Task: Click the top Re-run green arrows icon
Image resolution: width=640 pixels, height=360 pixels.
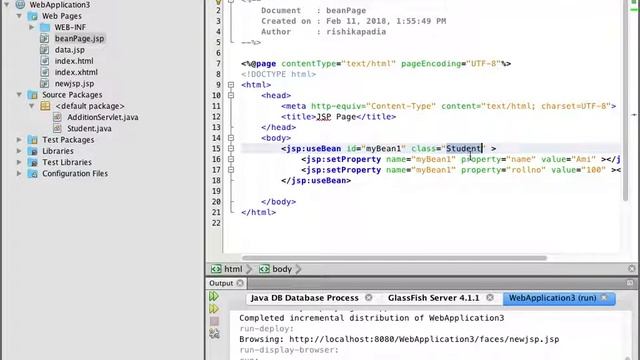Action: click(214, 296)
